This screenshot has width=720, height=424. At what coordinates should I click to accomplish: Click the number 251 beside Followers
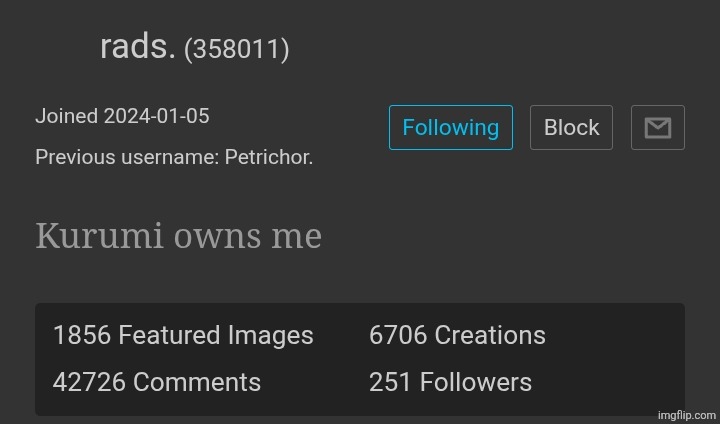(391, 382)
